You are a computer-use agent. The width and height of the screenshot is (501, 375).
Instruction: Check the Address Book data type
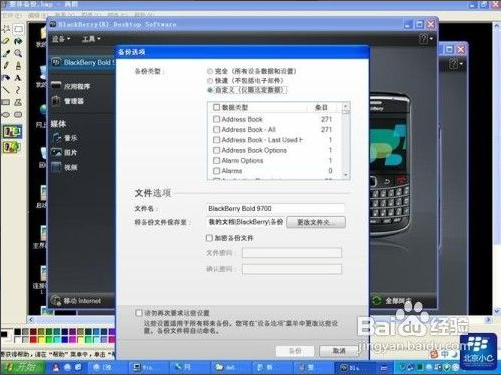[x=216, y=119]
